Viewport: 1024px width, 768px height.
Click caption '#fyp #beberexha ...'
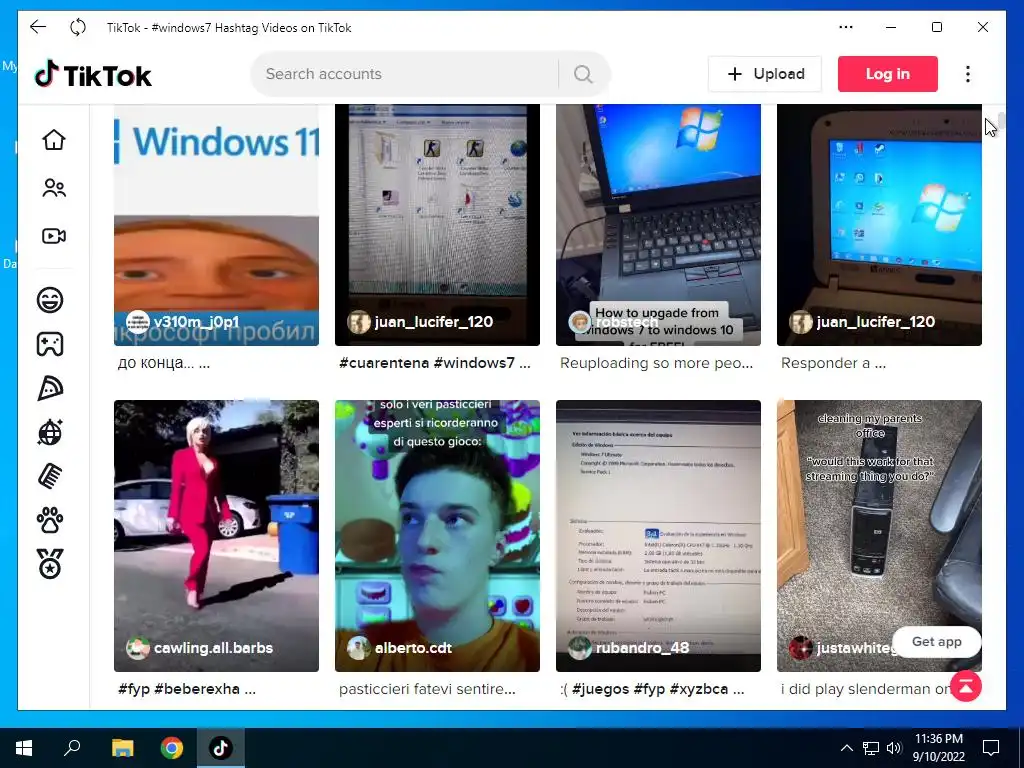tap(187, 689)
